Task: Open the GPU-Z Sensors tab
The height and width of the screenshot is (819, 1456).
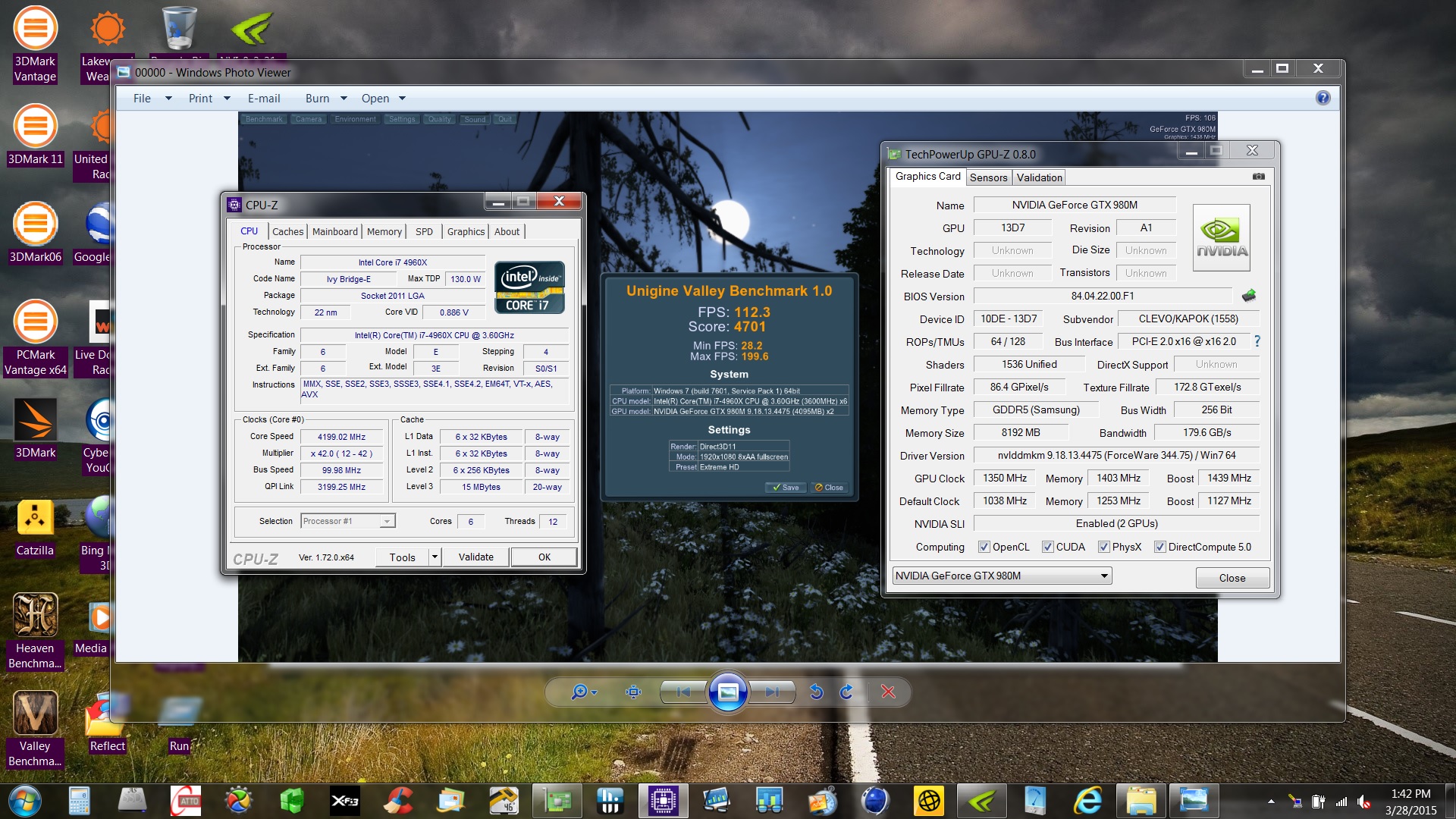Action: [x=988, y=177]
